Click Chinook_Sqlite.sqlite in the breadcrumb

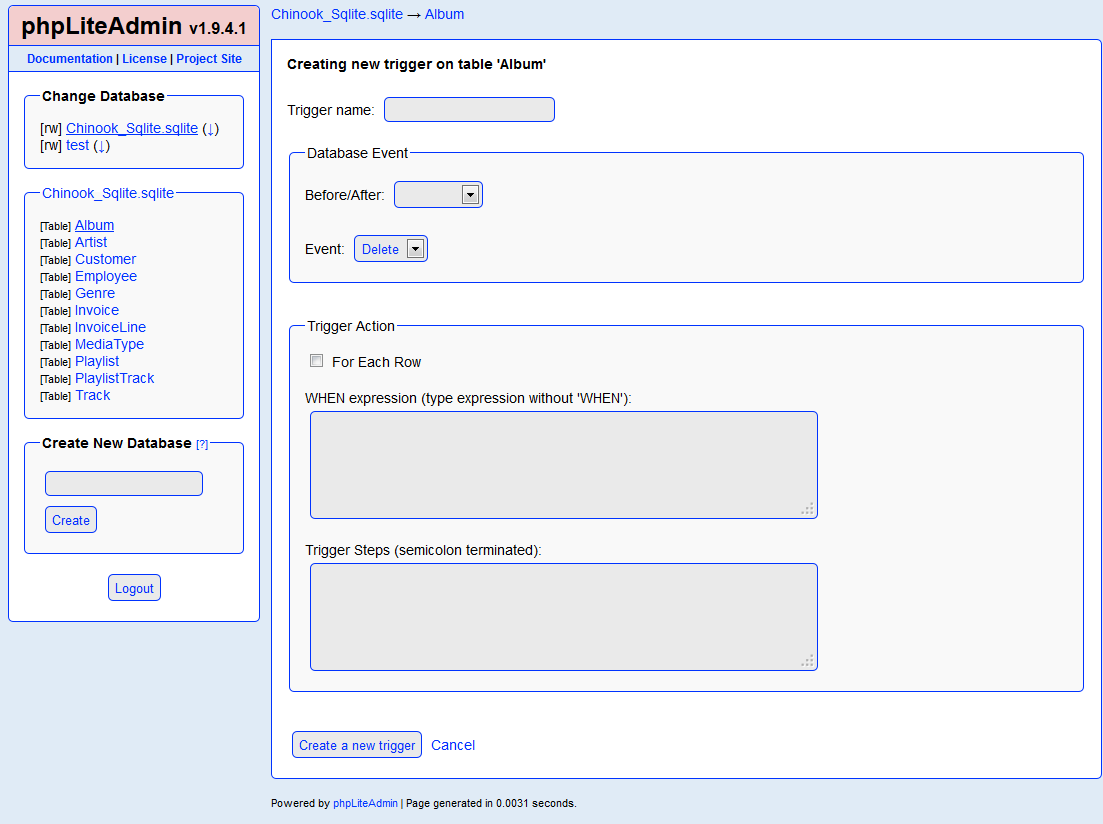pos(337,14)
